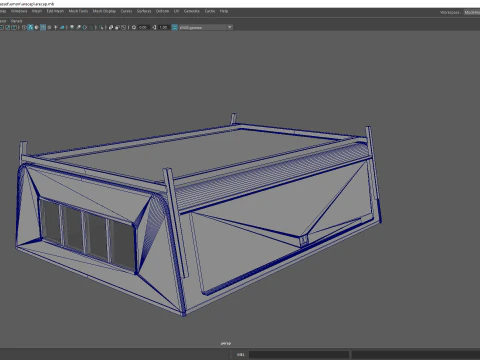This screenshot has height=360, width=480.
Task: Open the Mesh menu
Action: pyautogui.click(x=37, y=11)
